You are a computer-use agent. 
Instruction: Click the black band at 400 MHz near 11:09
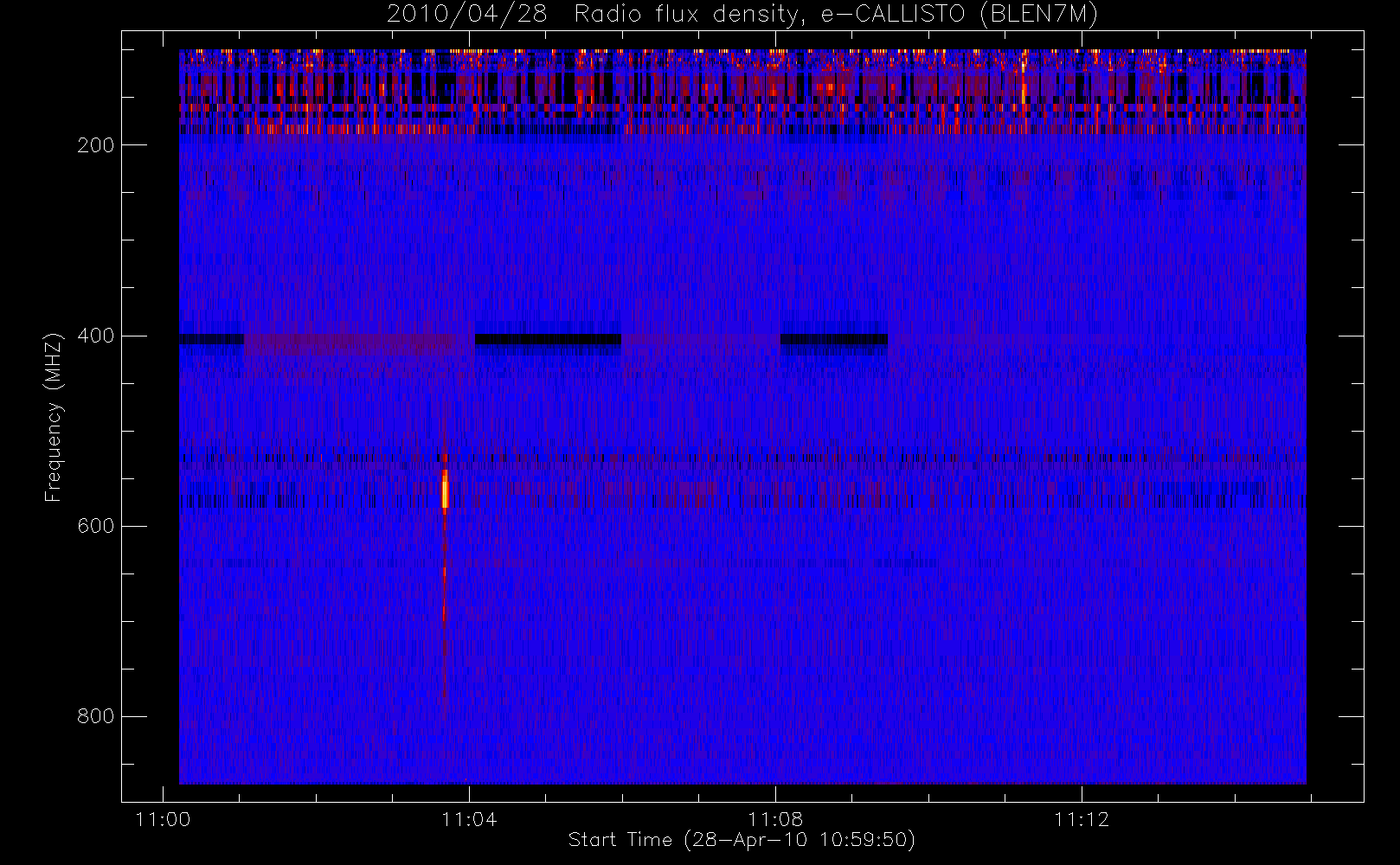pos(833,339)
